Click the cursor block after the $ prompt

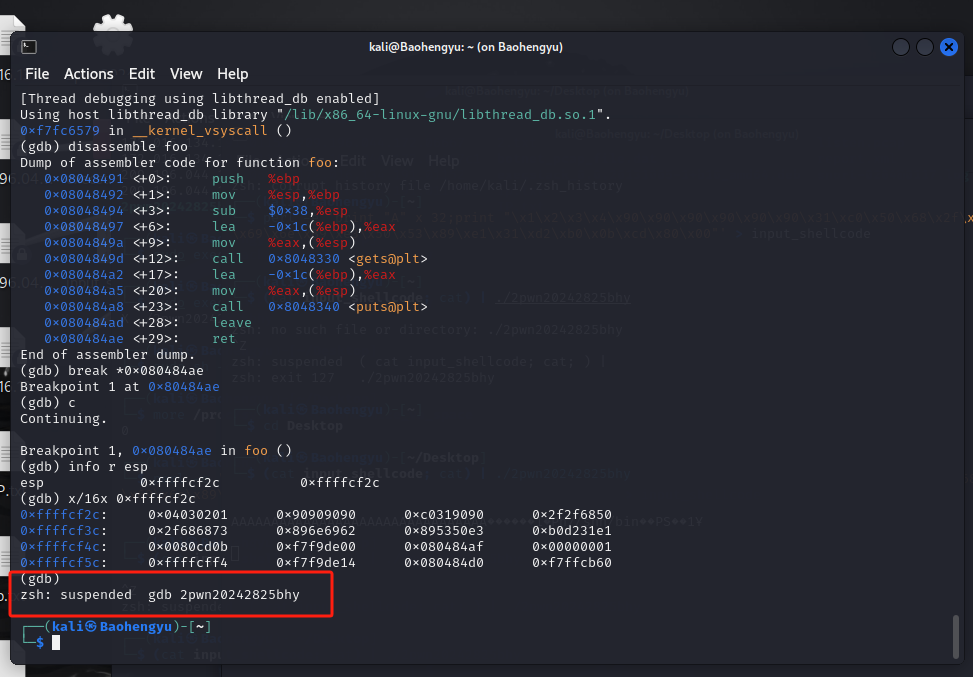tap(56, 642)
